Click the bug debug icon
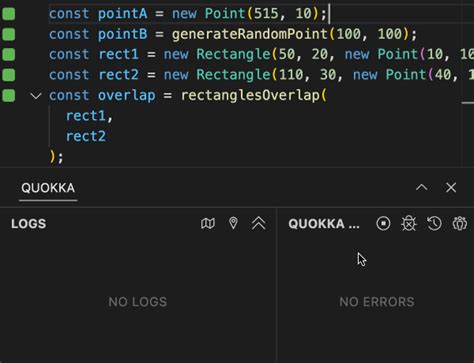The height and width of the screenshot is (363, 474). (x=409, y=223)
